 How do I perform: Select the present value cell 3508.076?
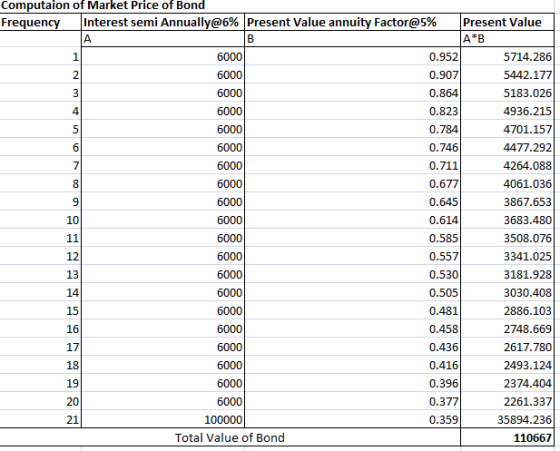pyautogui.click(x=508, y=238)
